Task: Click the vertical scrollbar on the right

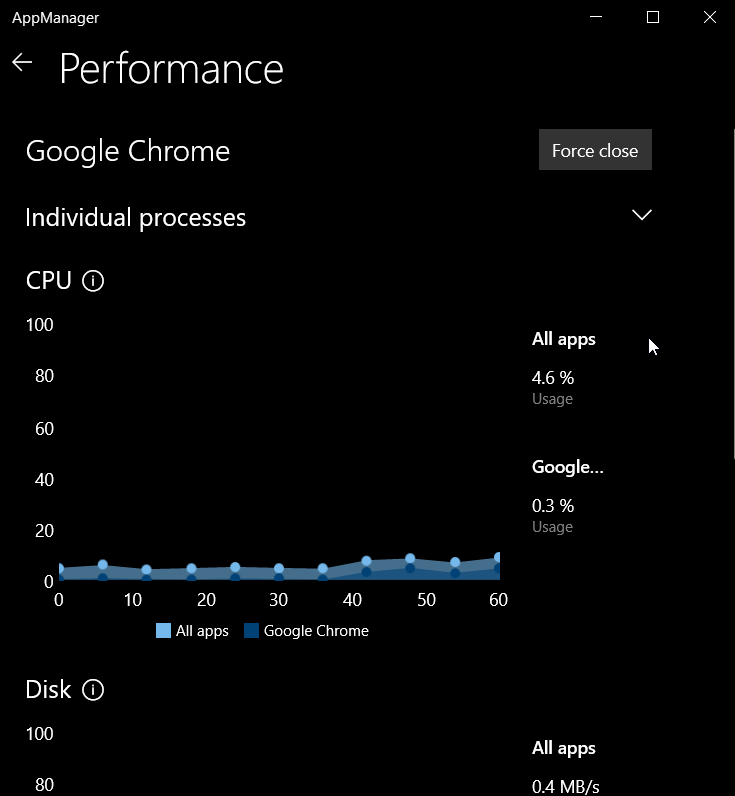Action: click(731, 300)
